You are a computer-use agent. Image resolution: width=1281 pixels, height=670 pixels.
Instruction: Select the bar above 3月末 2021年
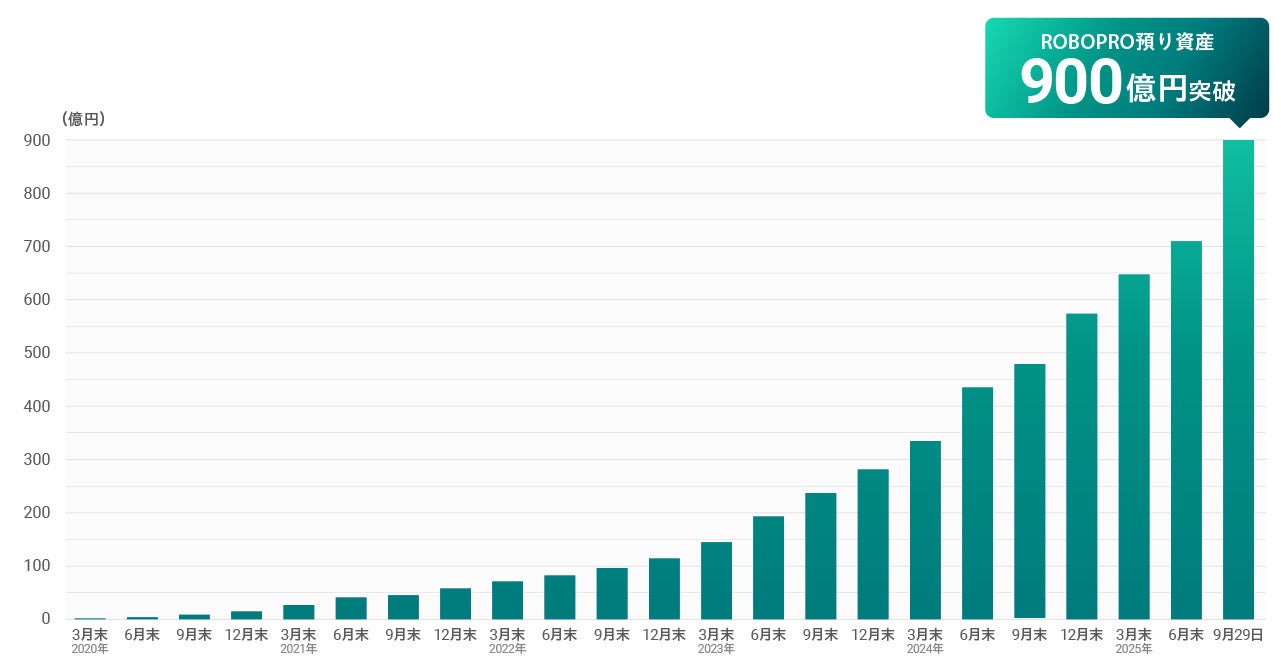(x=298, y=612)
